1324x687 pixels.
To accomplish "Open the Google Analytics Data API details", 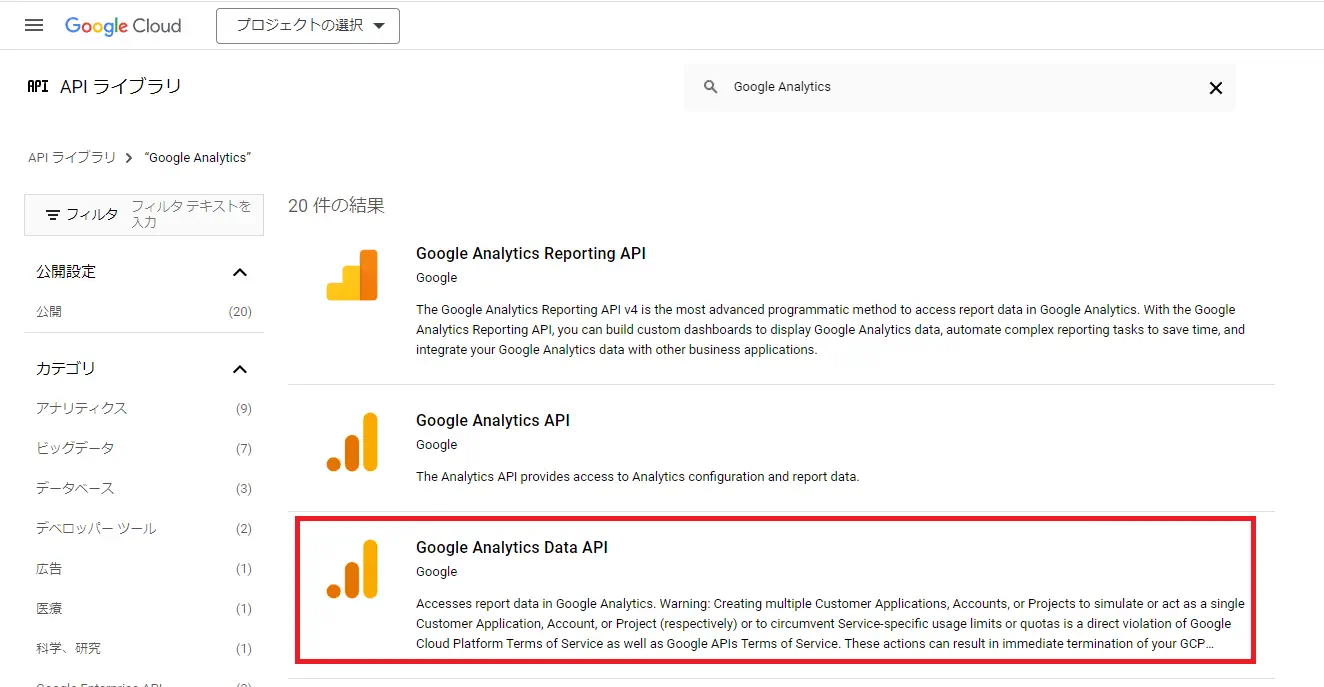I will tap(512, 547).
